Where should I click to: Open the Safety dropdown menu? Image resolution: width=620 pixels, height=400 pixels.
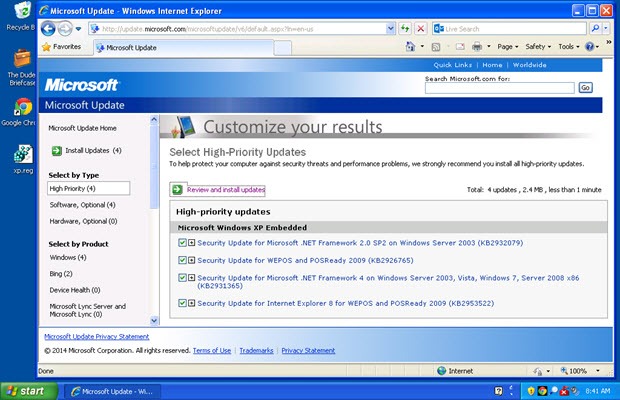[x=539, y=47]
